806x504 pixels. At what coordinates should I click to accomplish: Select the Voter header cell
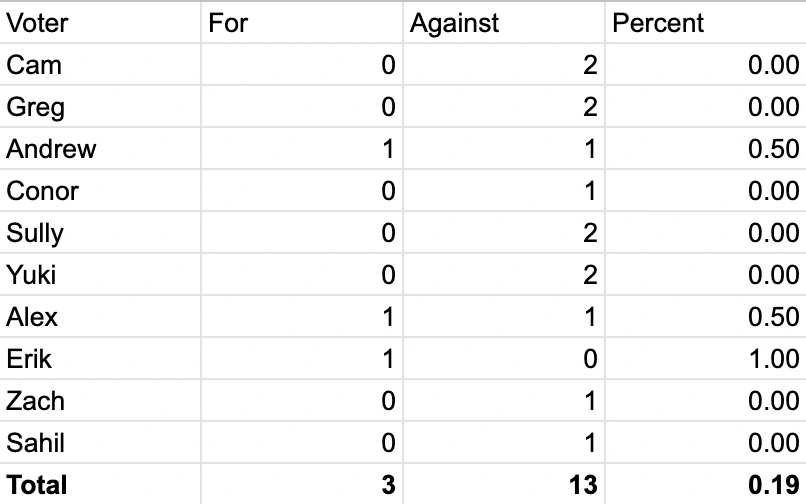point(100,23)
